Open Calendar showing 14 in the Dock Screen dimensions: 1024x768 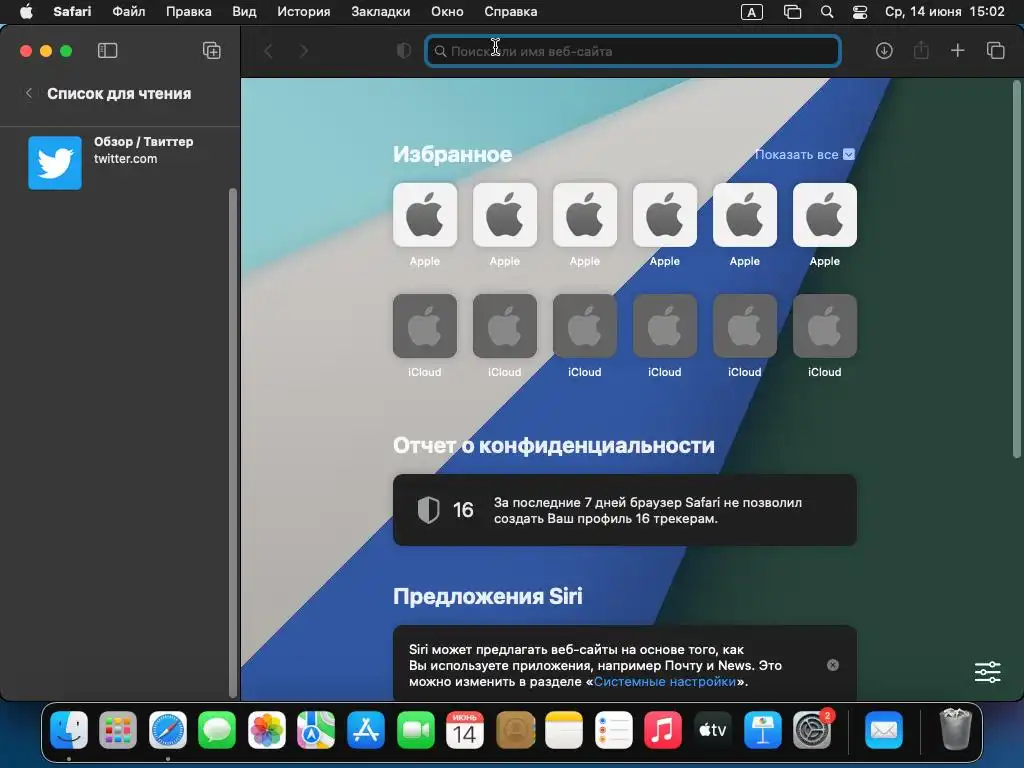pyautogui.click(x=464, y=729)
